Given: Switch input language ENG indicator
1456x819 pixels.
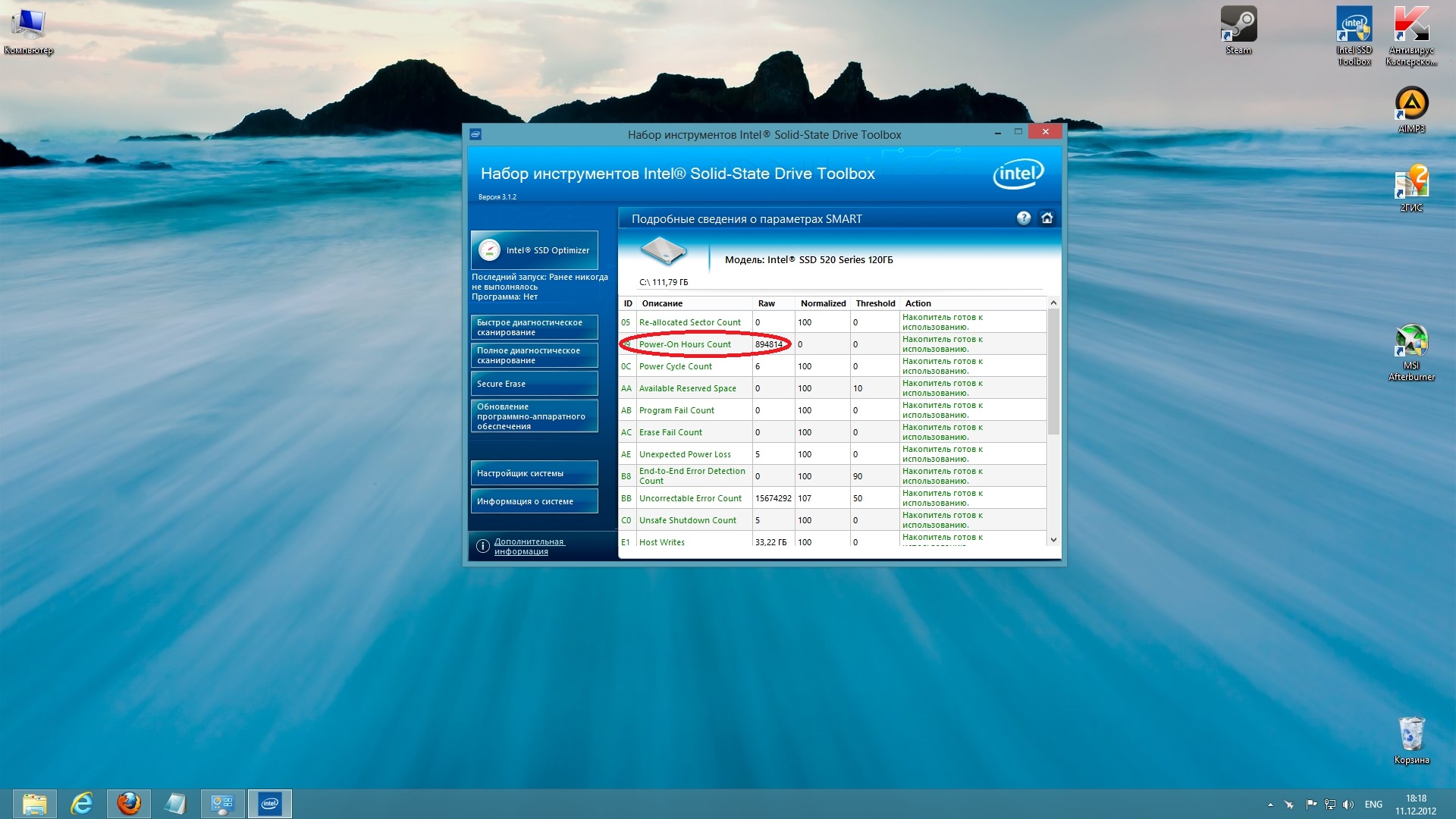Looking at the screenshot, I should (x=1373, y=805).
